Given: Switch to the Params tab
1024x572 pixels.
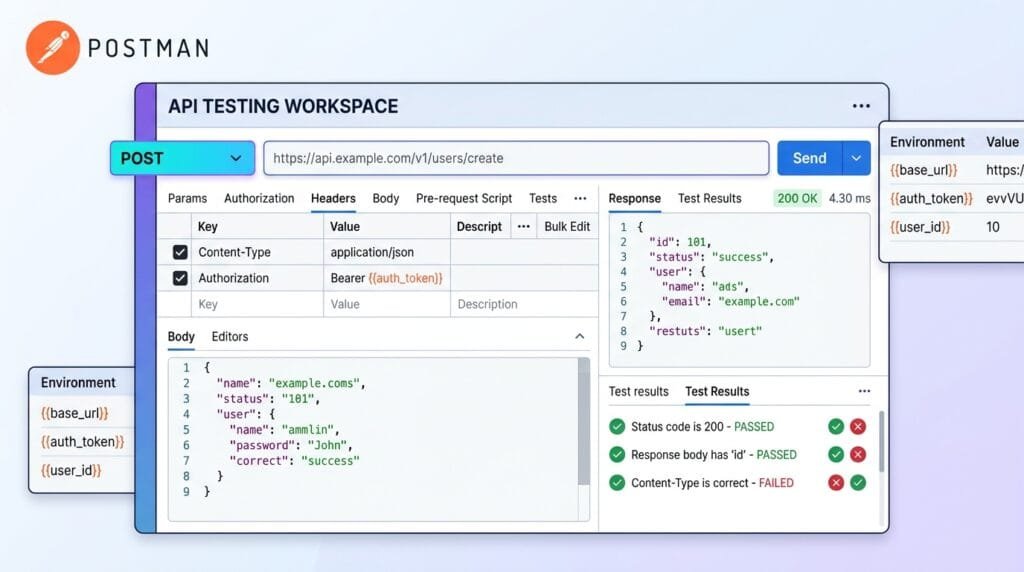Looking at the screenshot, I should click(187, 199).
